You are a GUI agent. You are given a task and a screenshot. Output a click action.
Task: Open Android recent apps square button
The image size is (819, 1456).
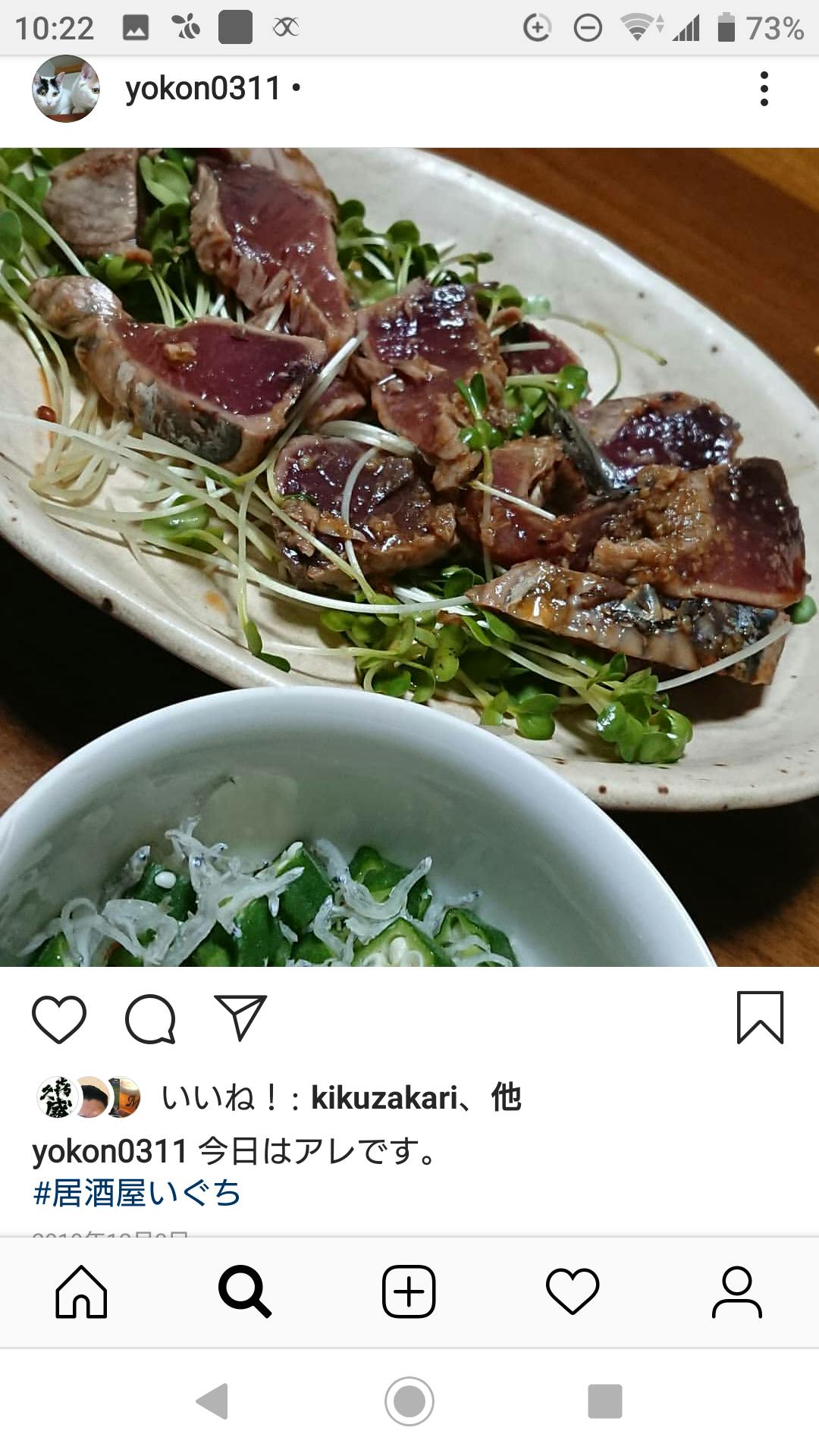pyautogui.click(x=605, y=1401)
